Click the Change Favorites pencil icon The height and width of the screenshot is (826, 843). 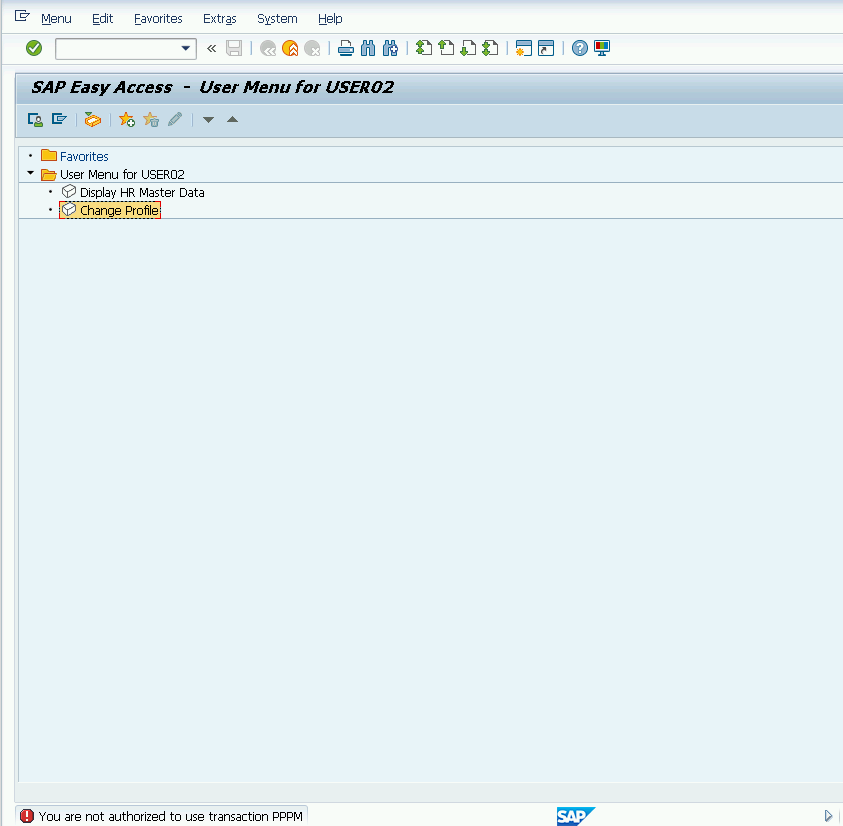point(174,119)
